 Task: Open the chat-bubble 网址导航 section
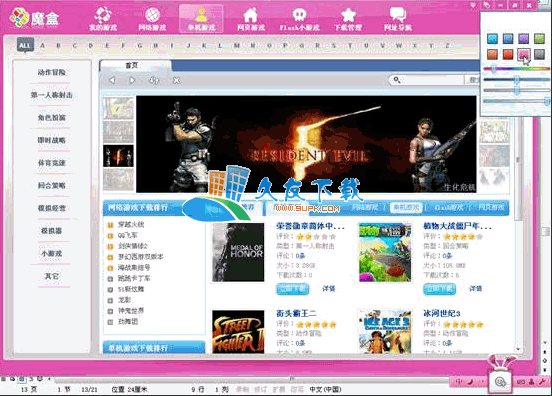click(398, 18)
